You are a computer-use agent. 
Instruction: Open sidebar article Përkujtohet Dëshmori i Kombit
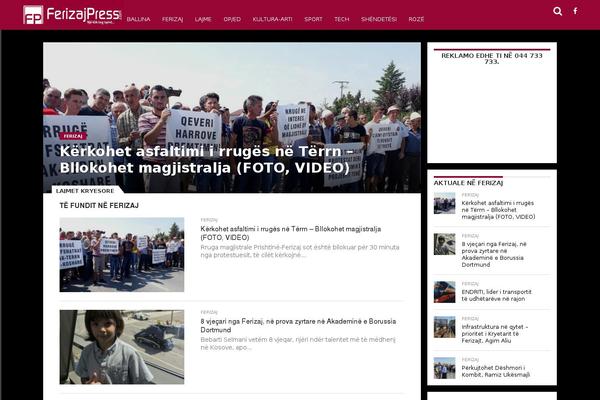(496, 371)
